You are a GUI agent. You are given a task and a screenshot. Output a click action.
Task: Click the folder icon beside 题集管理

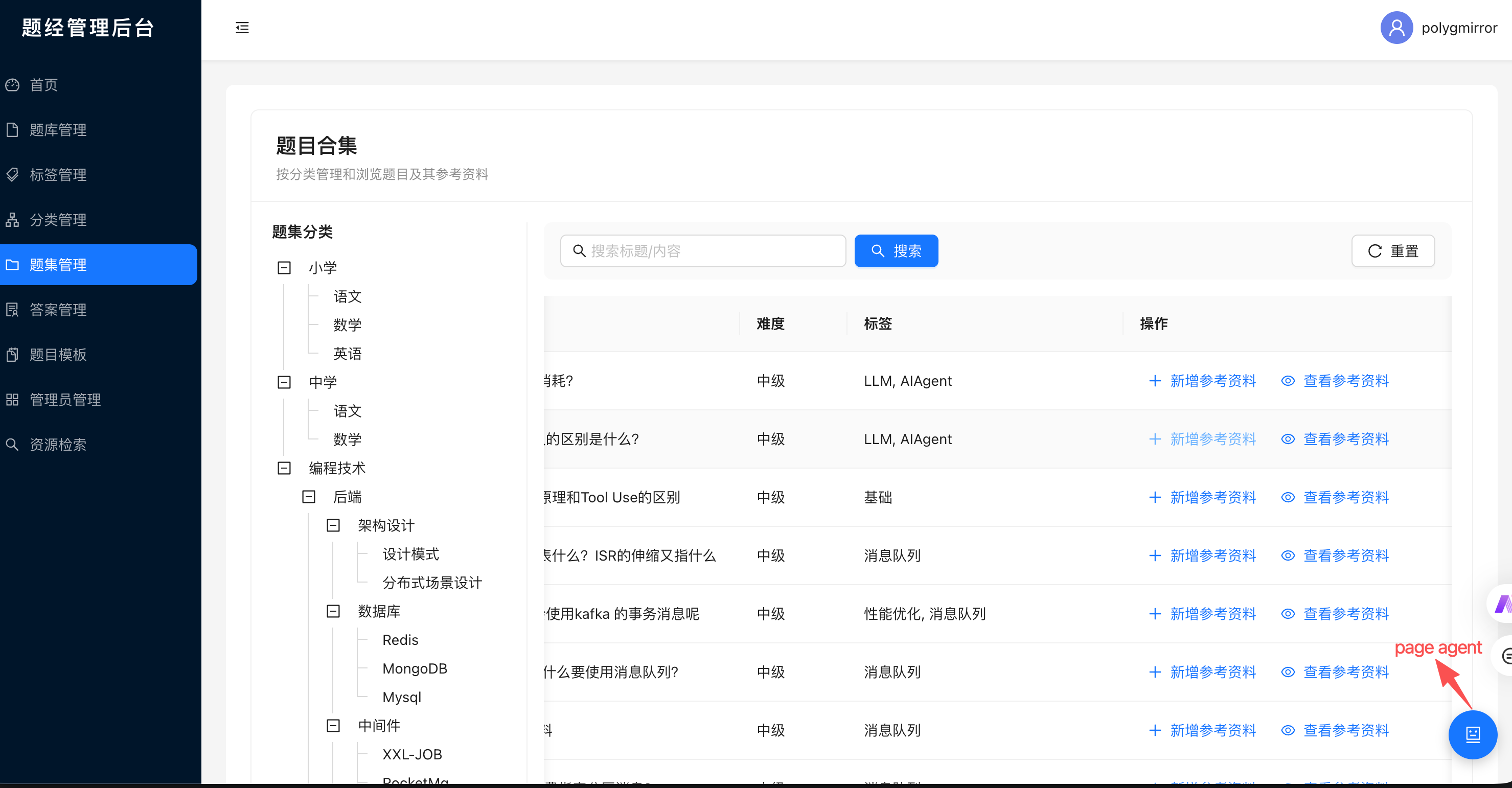[x=12, y=265]
